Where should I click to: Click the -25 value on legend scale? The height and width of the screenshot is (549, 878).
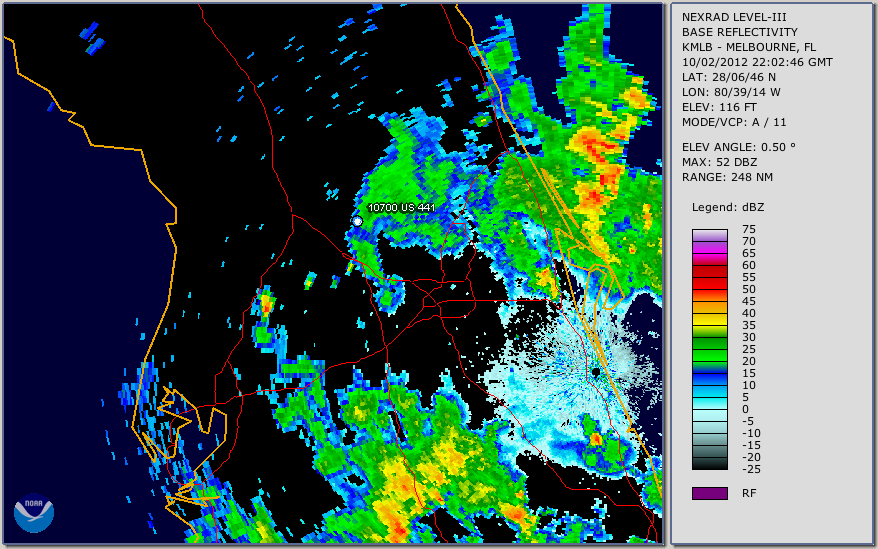(751, 469)
